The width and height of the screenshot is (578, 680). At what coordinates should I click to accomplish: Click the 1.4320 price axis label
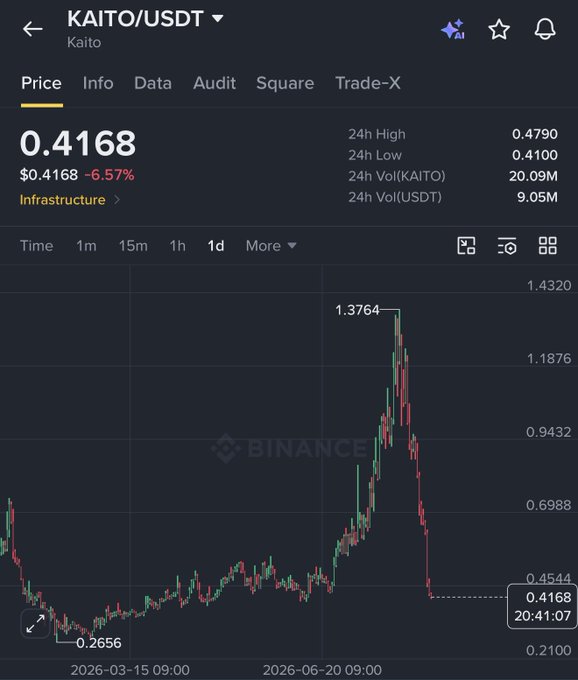[549, 285]
